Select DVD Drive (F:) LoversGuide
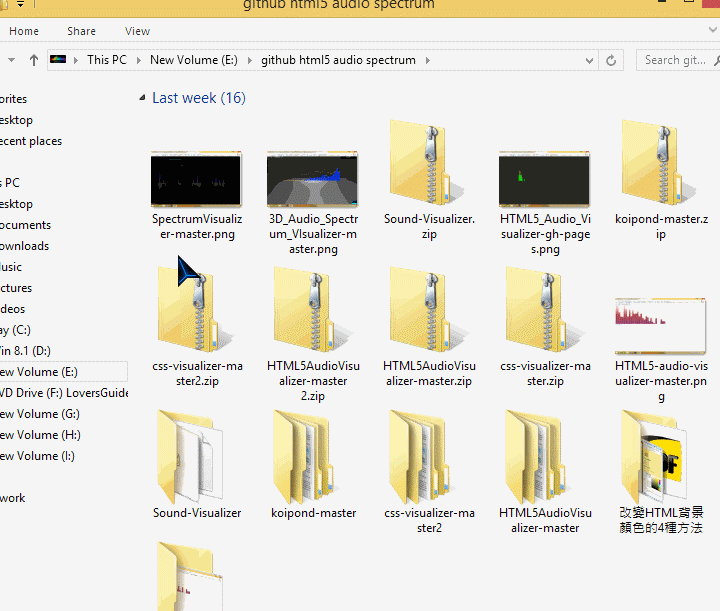This screenshot has height=611, width=720. (64, 393)
